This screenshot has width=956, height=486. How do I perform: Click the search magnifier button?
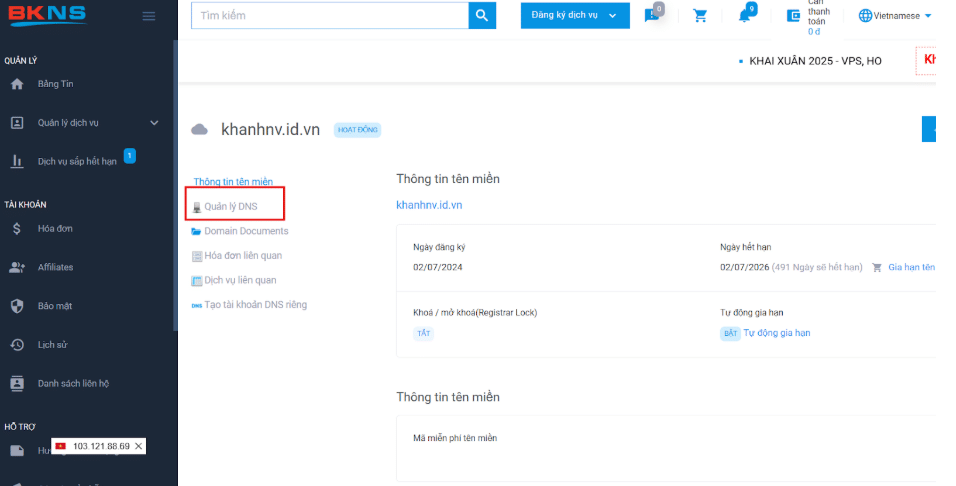(482, 15)
